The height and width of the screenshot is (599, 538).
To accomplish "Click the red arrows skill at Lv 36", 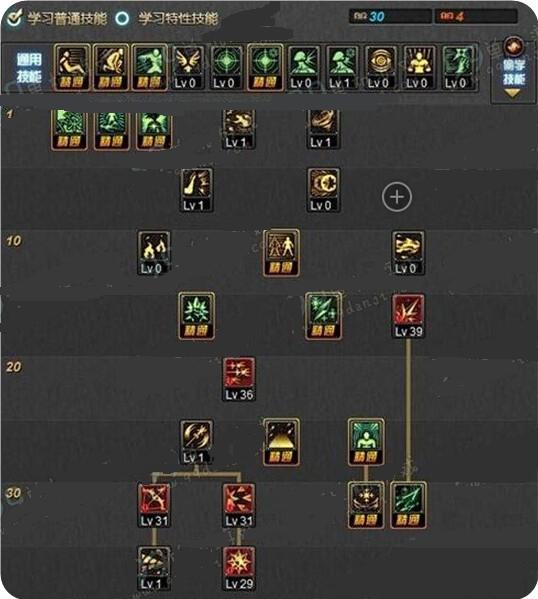I will [239, 379].
